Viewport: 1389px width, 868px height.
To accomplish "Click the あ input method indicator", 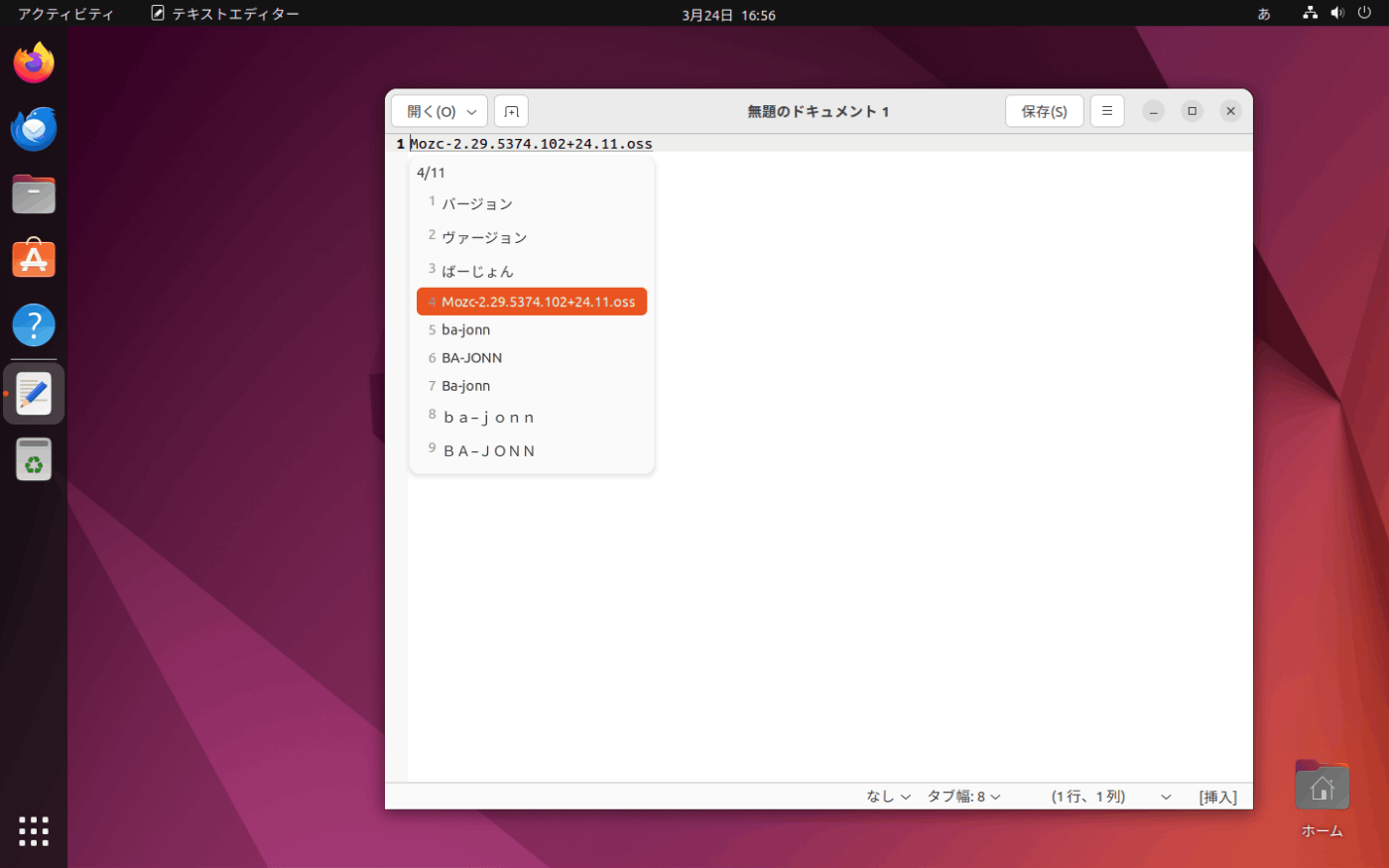I will [1264, 14].
